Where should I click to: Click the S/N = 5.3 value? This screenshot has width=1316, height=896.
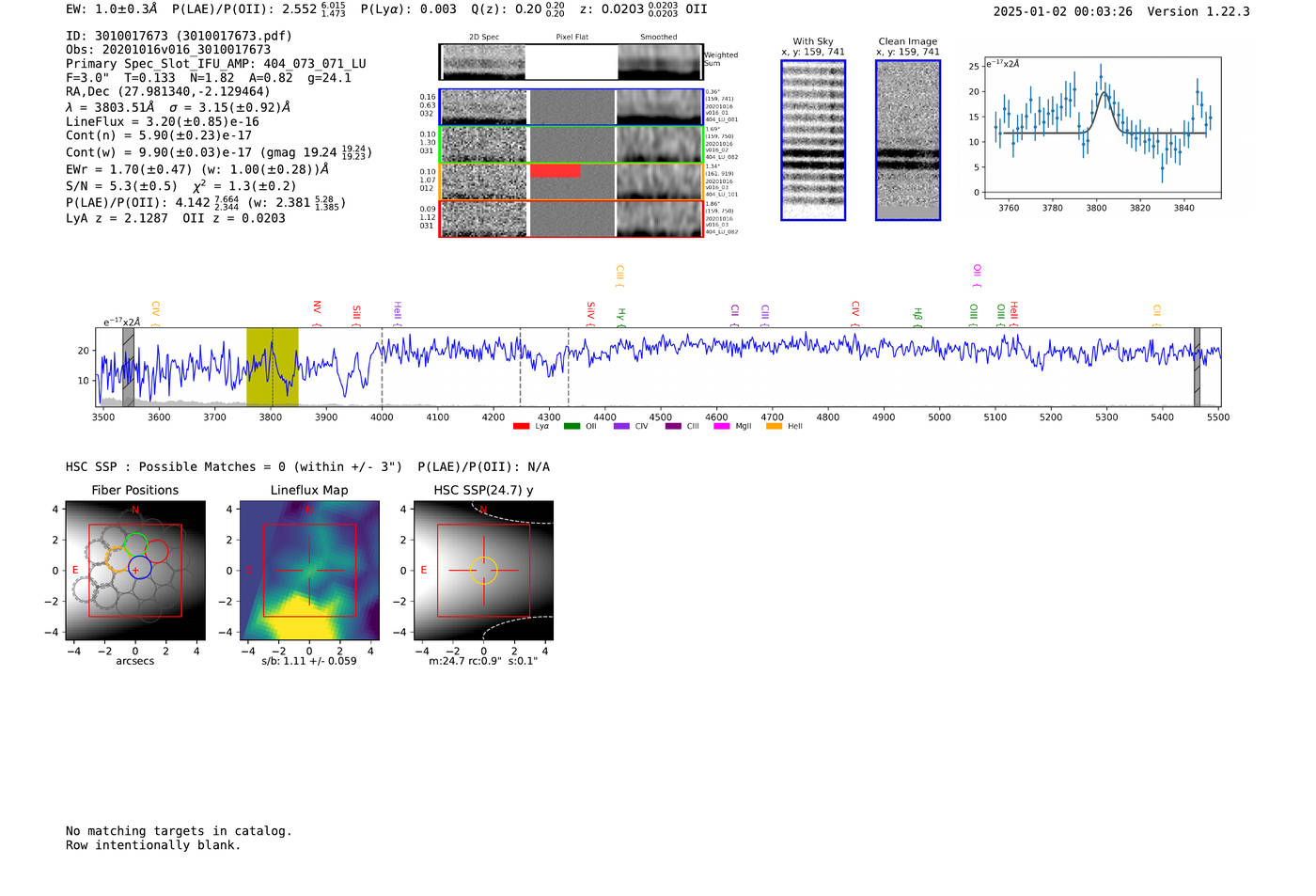click(121, 186)
